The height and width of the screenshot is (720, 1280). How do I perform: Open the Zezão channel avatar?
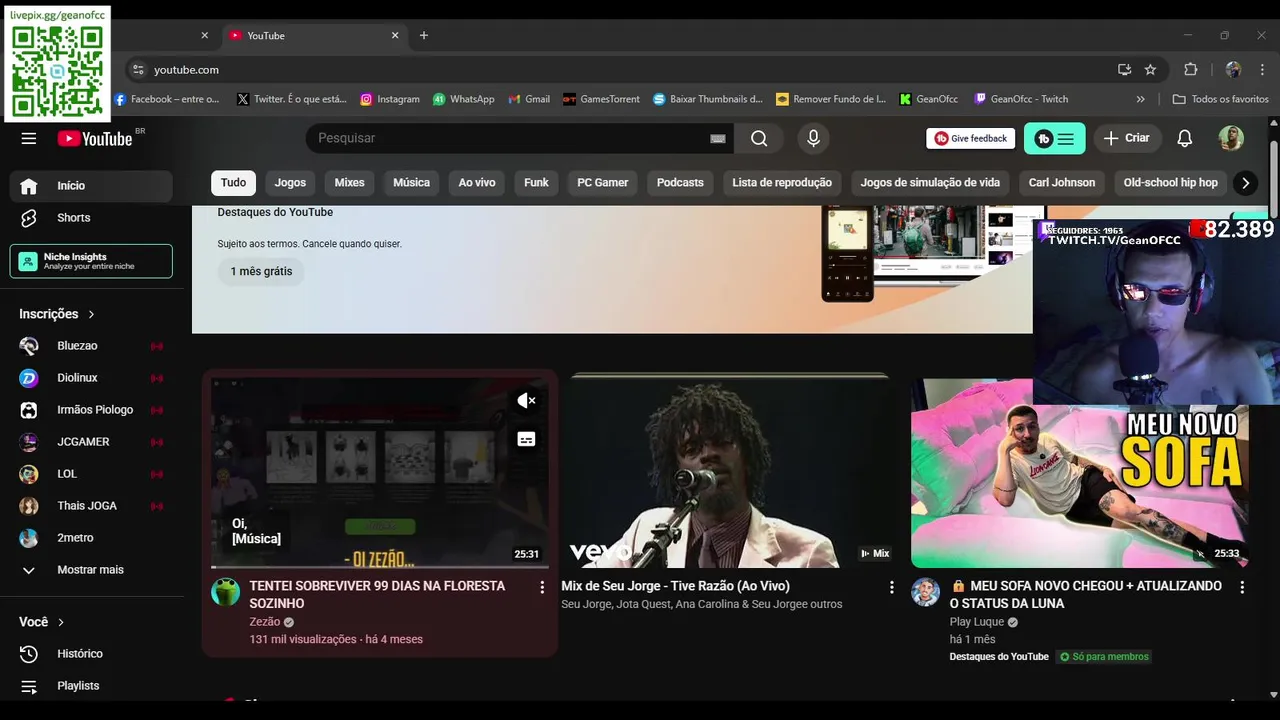coord(226,591)
